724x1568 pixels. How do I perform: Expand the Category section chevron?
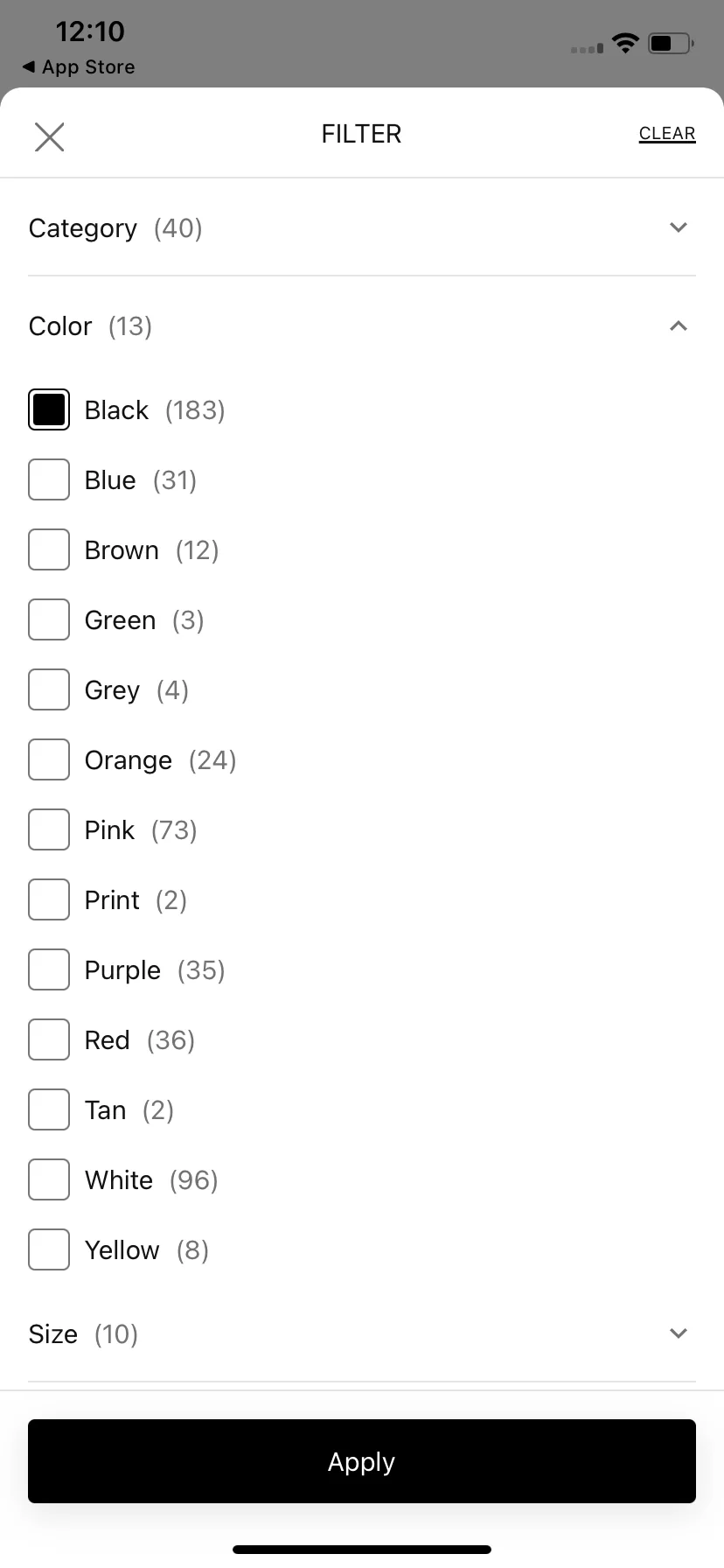point(679,227)
